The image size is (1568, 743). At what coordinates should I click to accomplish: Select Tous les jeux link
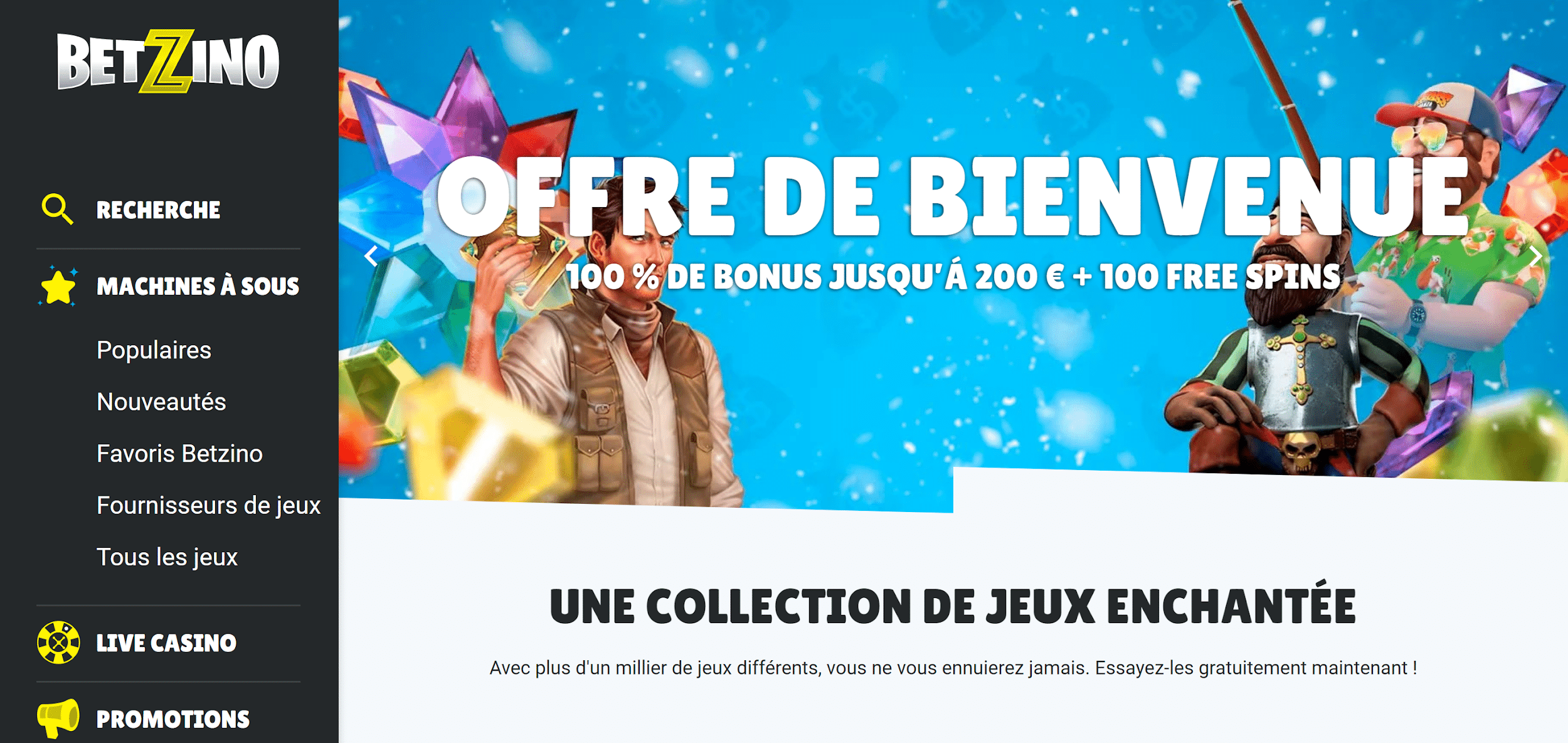pyautogui.click(x=167, y=557)
